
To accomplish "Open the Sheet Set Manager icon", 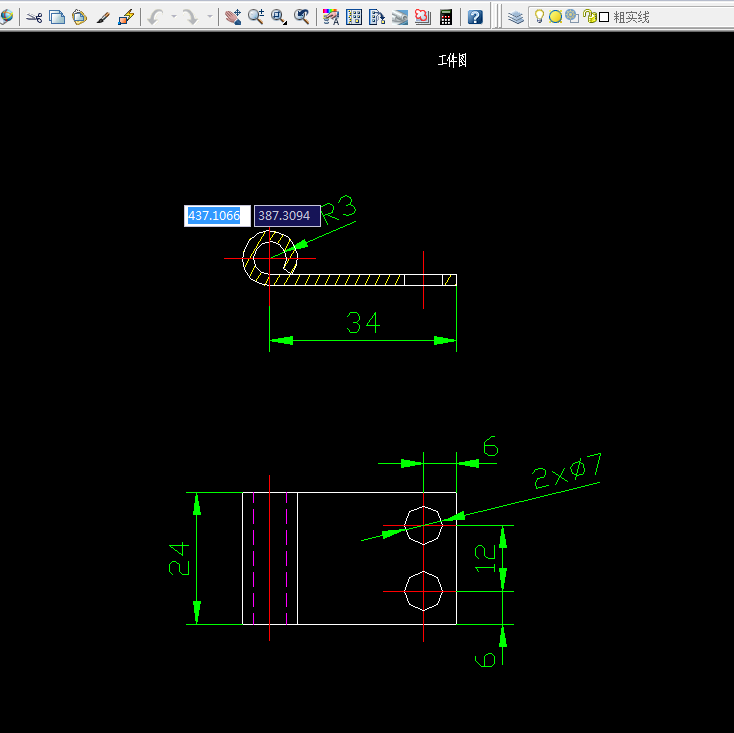I will [x=400, y=18].
